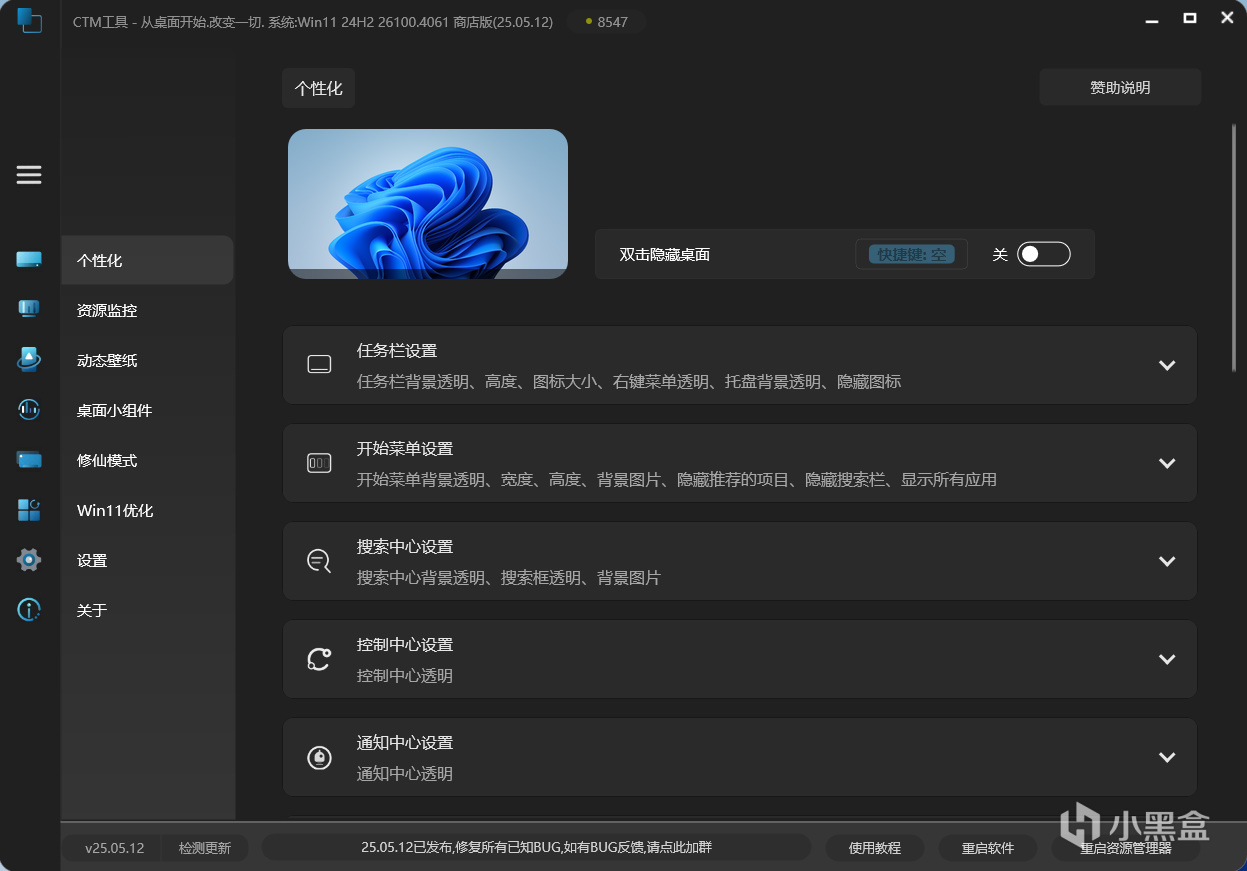Select 个性化 in the side menu

point(147,260)
